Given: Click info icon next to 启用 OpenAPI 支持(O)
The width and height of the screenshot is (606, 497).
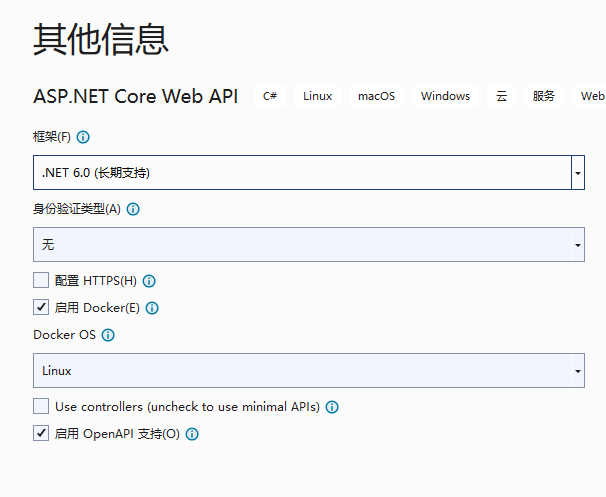Looking at the screenshot, I should (x=192, y=434).
